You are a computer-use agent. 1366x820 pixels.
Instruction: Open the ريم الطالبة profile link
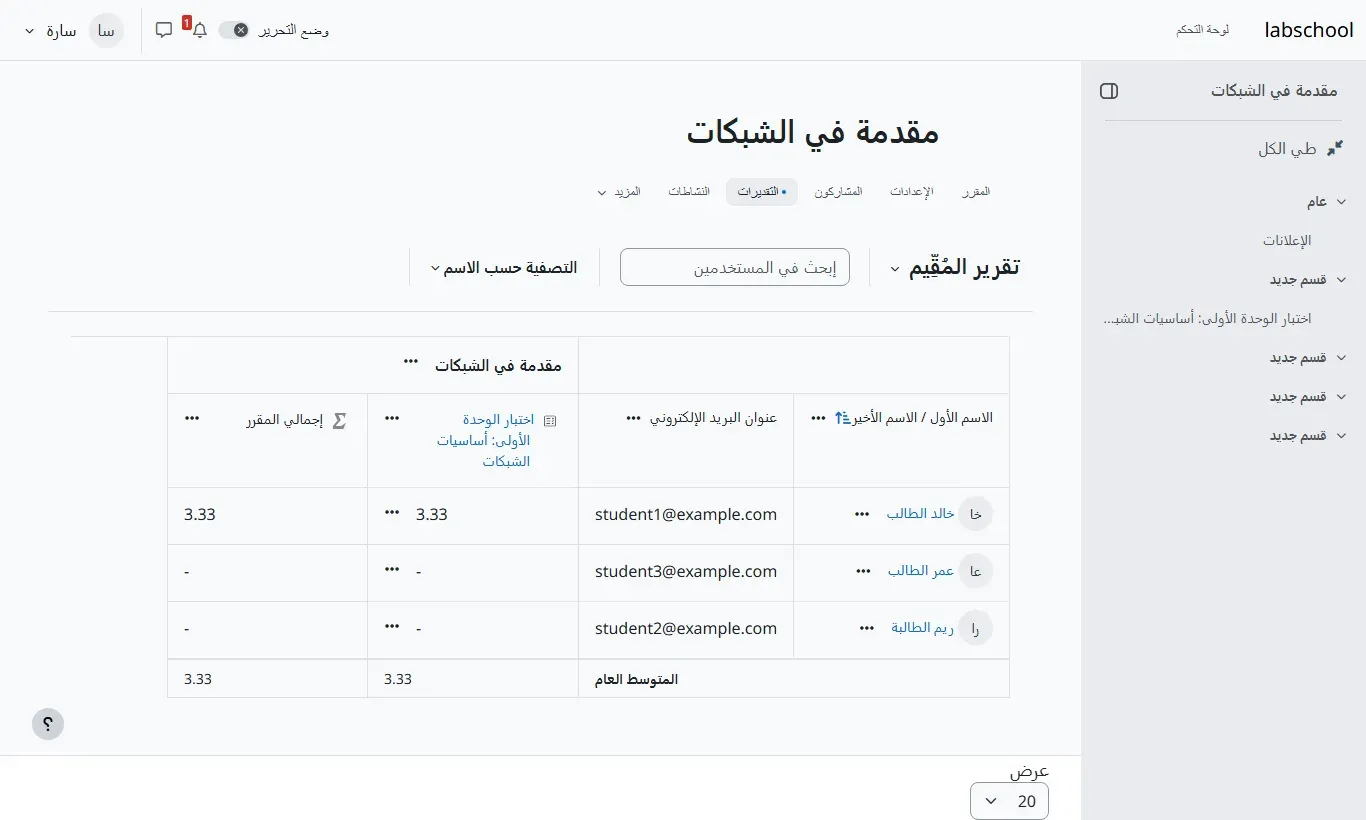tap(922, 628)
